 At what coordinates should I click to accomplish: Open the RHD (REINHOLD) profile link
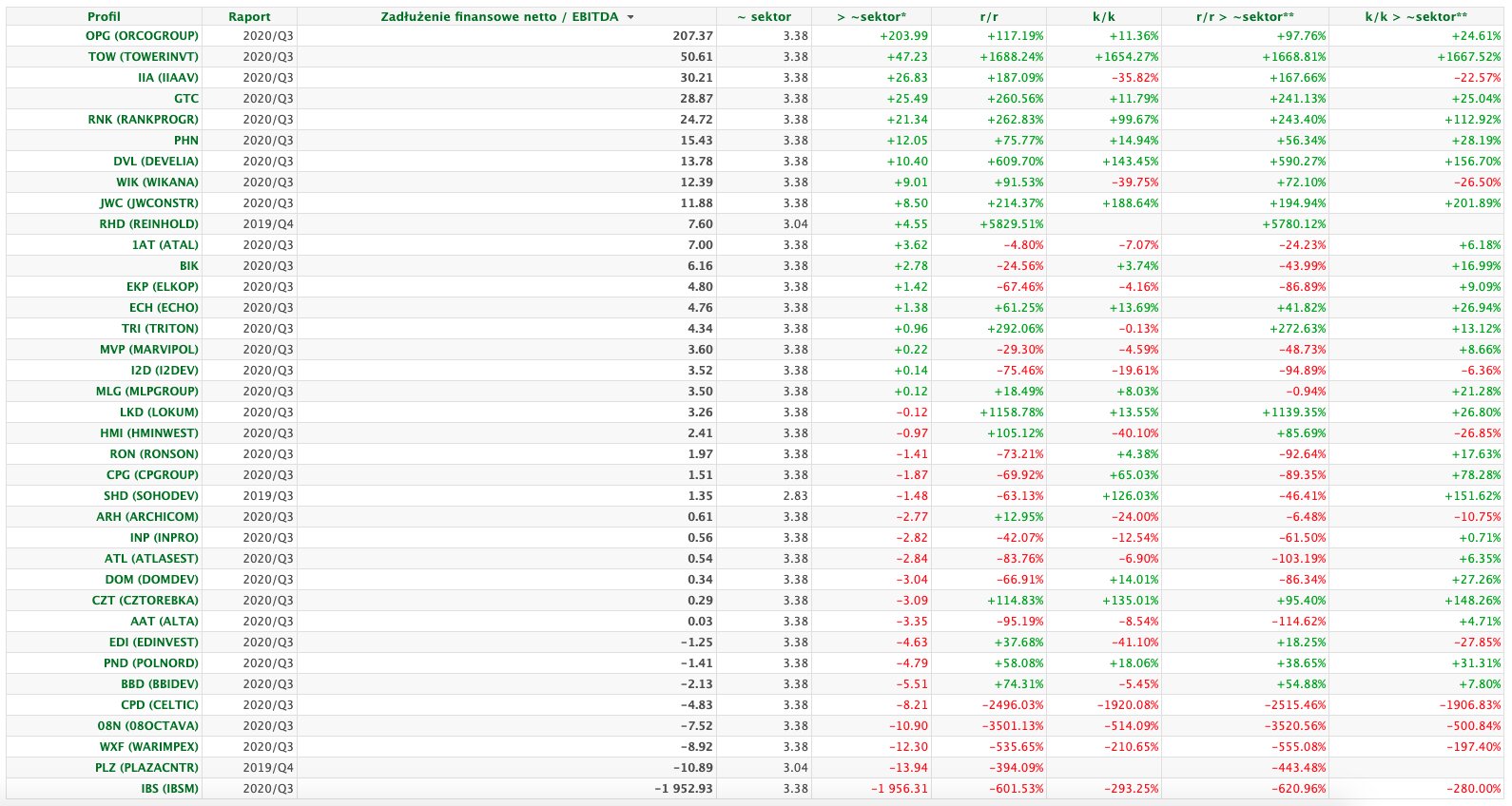coord(149,223)
